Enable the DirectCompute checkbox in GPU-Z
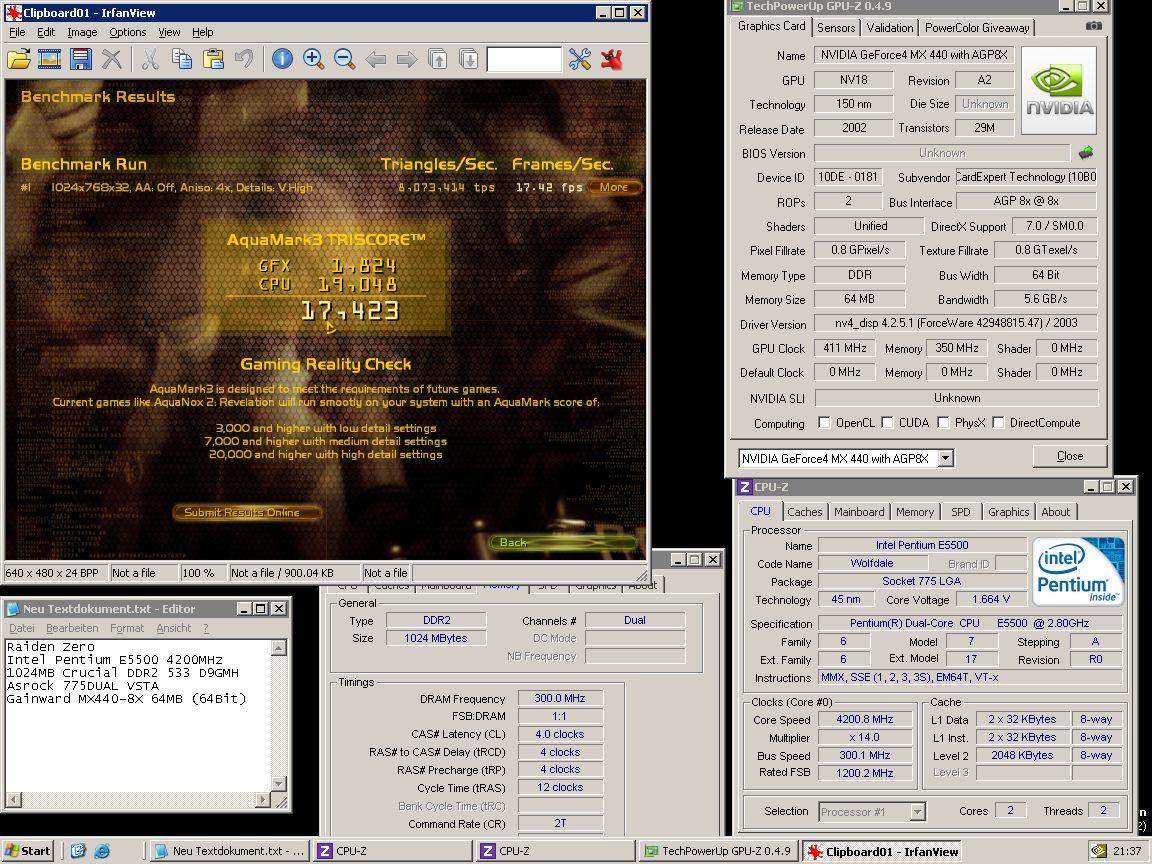The height and width of the screenshot is (864, 1152). coord(998,422)
